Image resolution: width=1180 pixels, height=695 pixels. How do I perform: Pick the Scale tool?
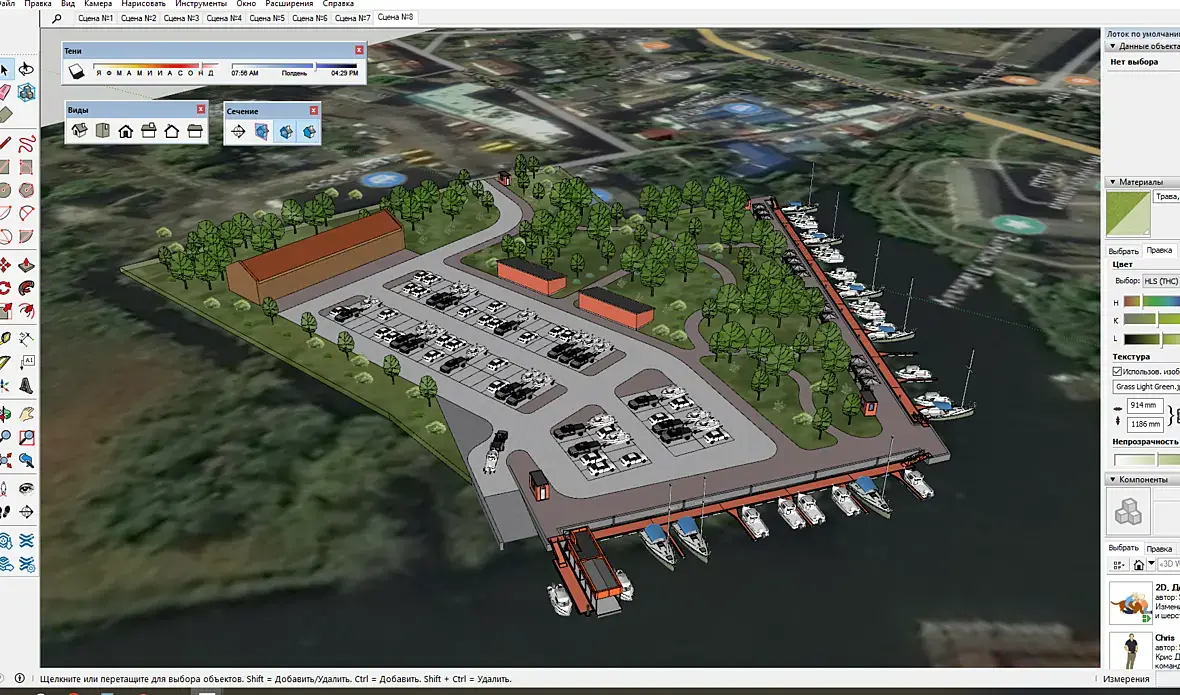5,311
